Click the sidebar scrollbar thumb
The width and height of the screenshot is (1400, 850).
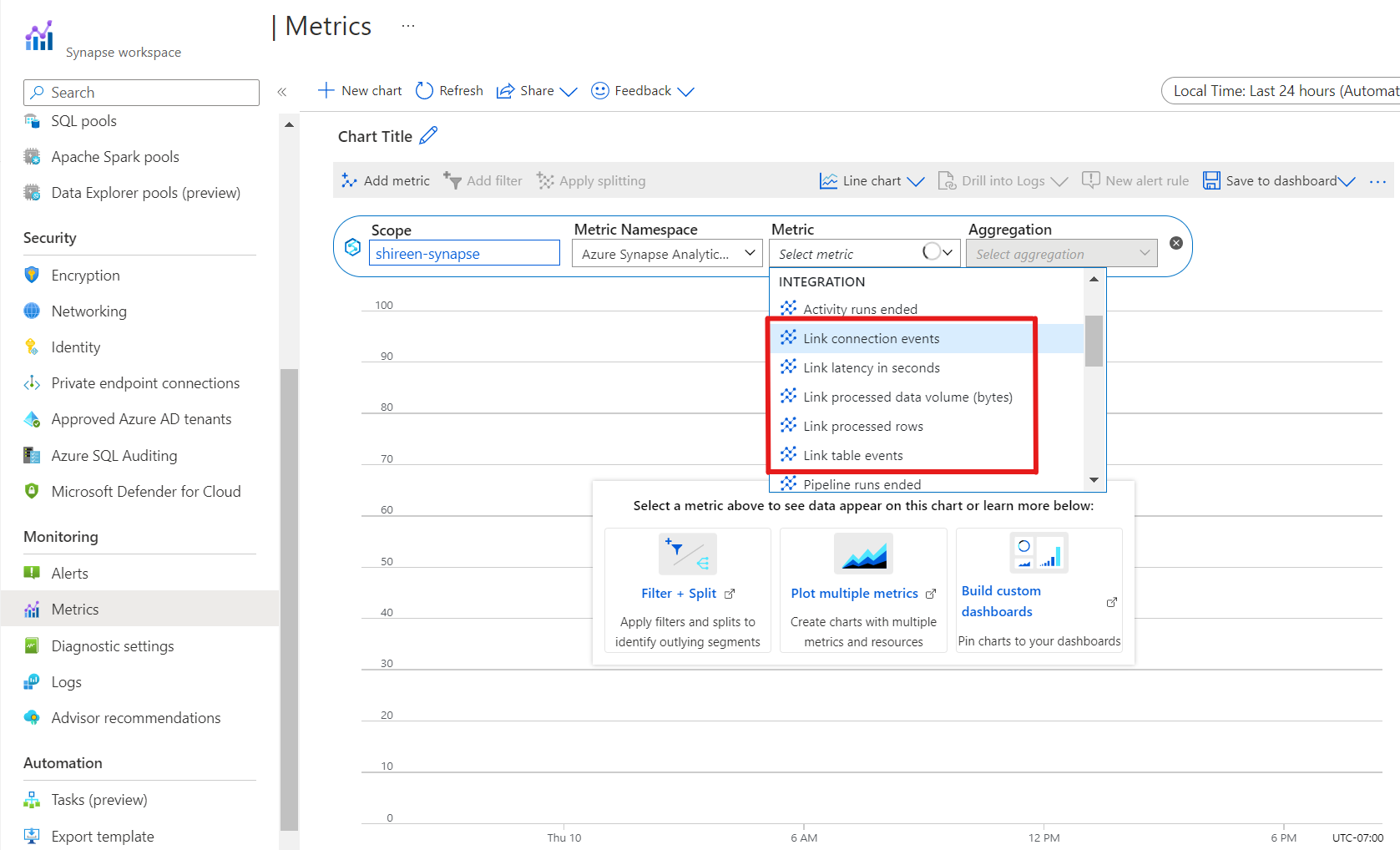point(289,600)
